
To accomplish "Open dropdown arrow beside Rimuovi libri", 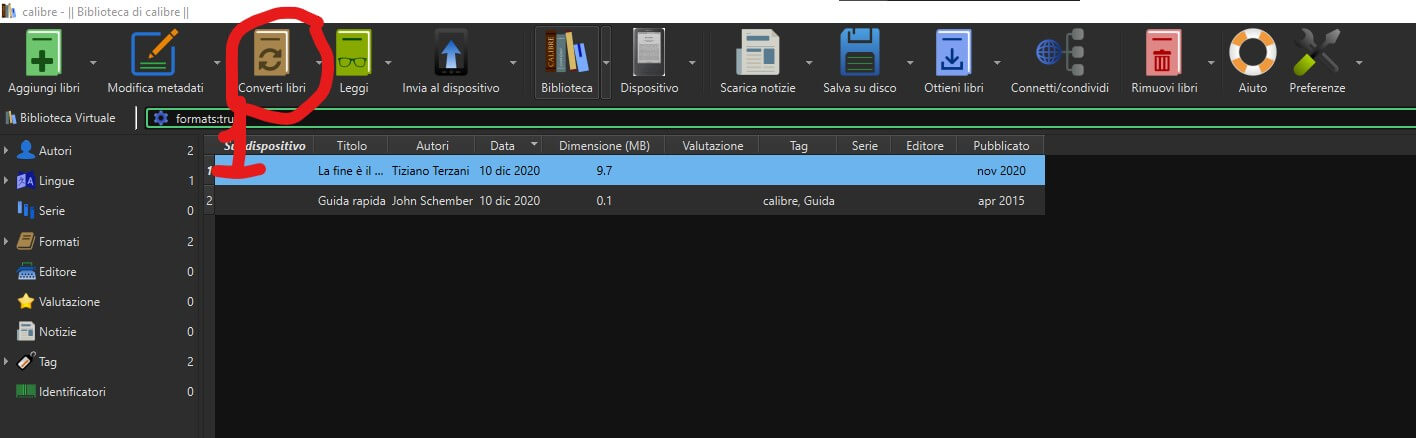I will point(1212,62).
